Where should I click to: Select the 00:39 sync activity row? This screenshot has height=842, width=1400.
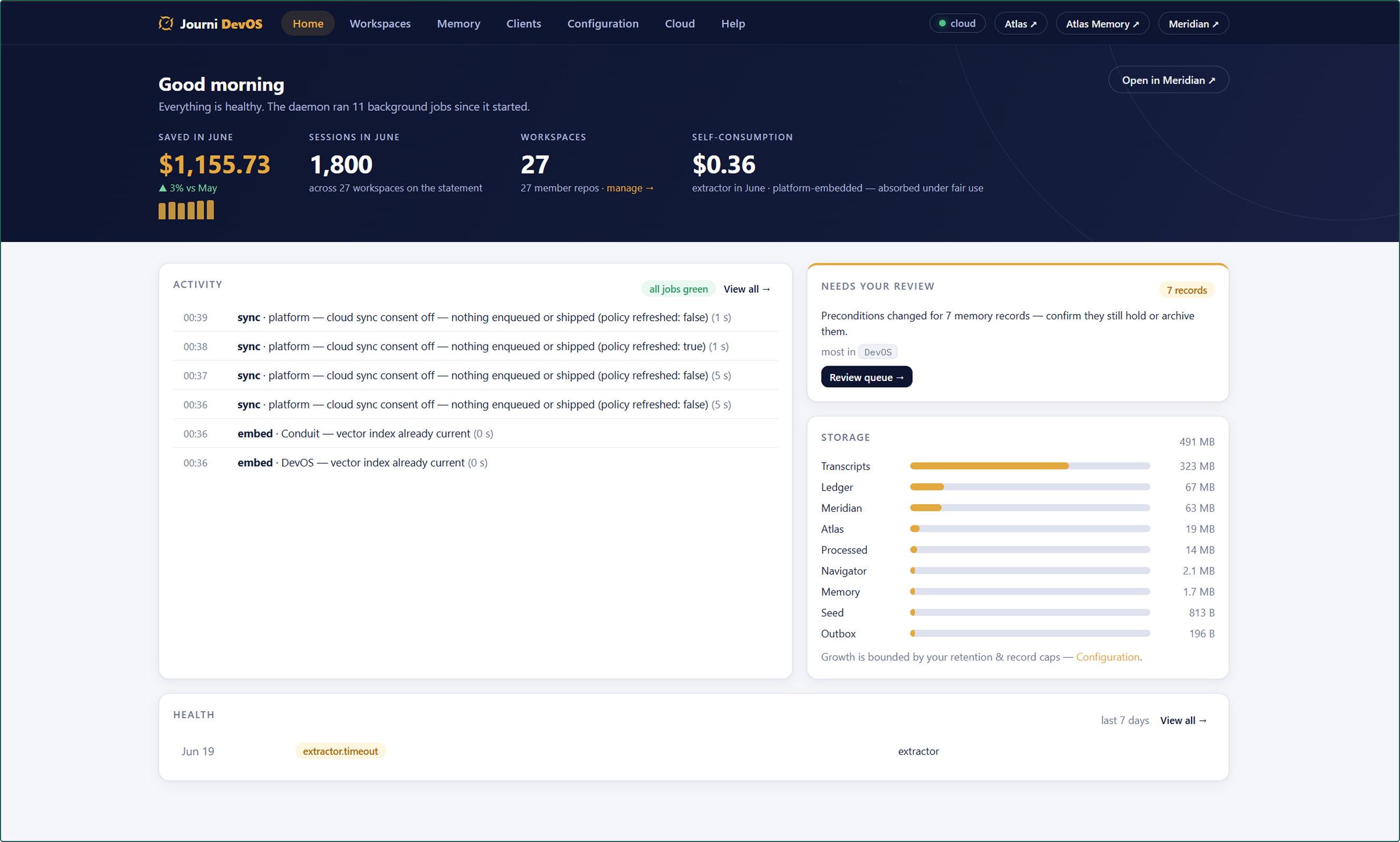coord(475,317)
